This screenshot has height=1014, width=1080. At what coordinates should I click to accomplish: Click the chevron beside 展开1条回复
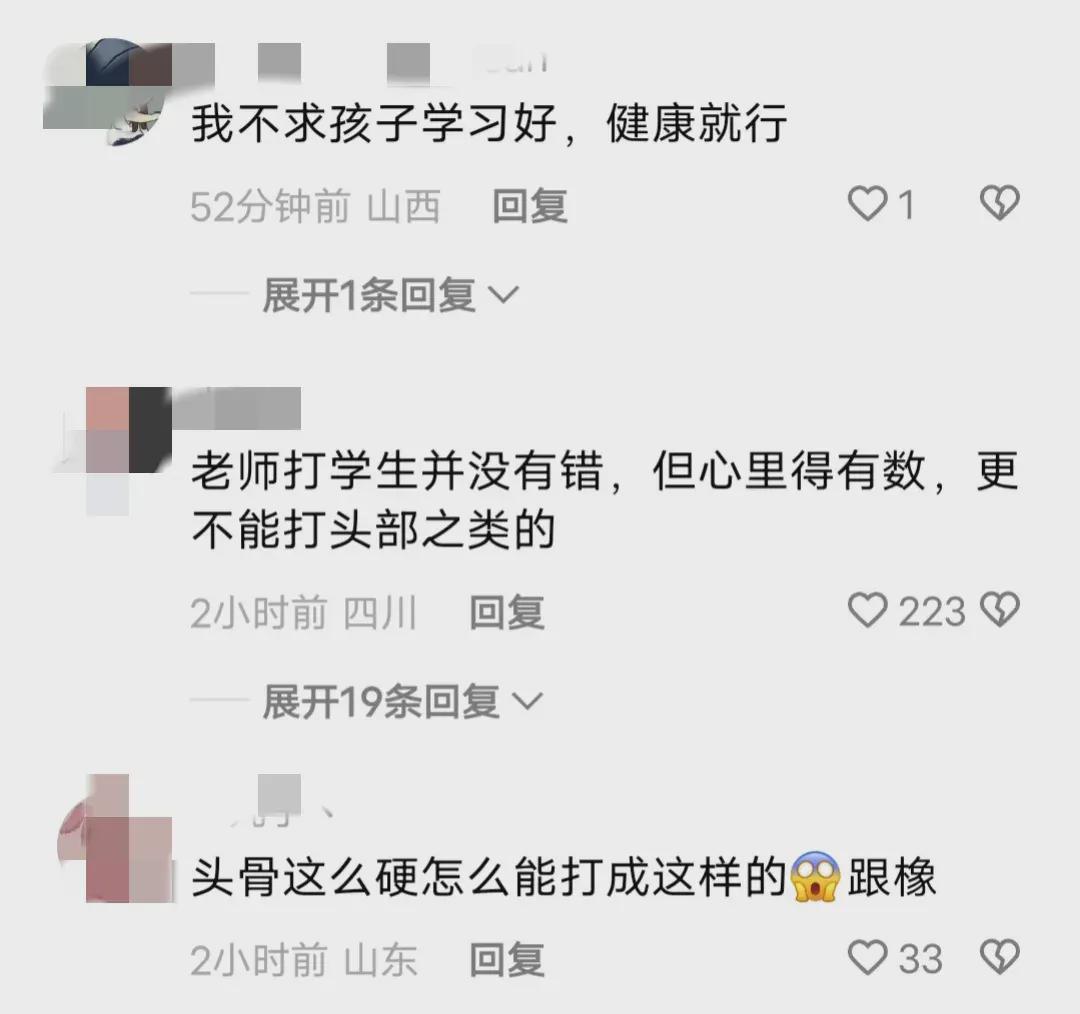click(x=503, y=296)
